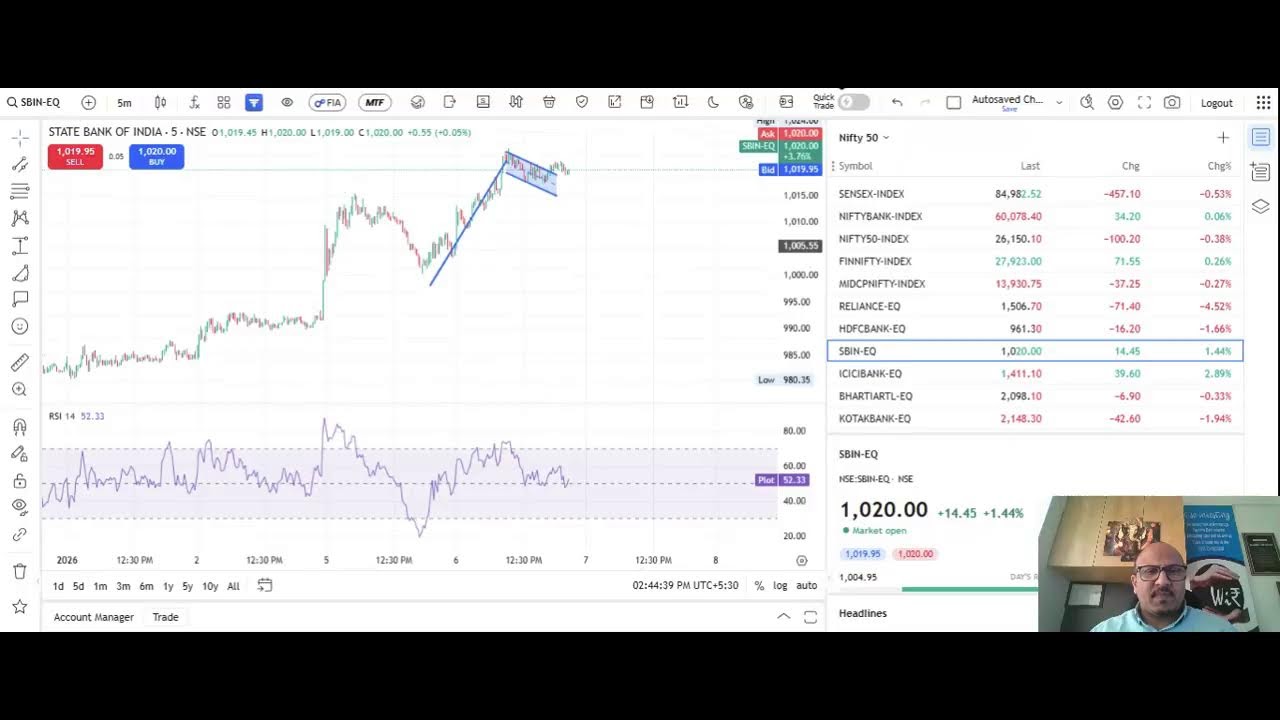Image resolution: width=1280 pixels, height=720 pixels.
Task: Open the chart layout selector square
Action: (x=953, y=102)
